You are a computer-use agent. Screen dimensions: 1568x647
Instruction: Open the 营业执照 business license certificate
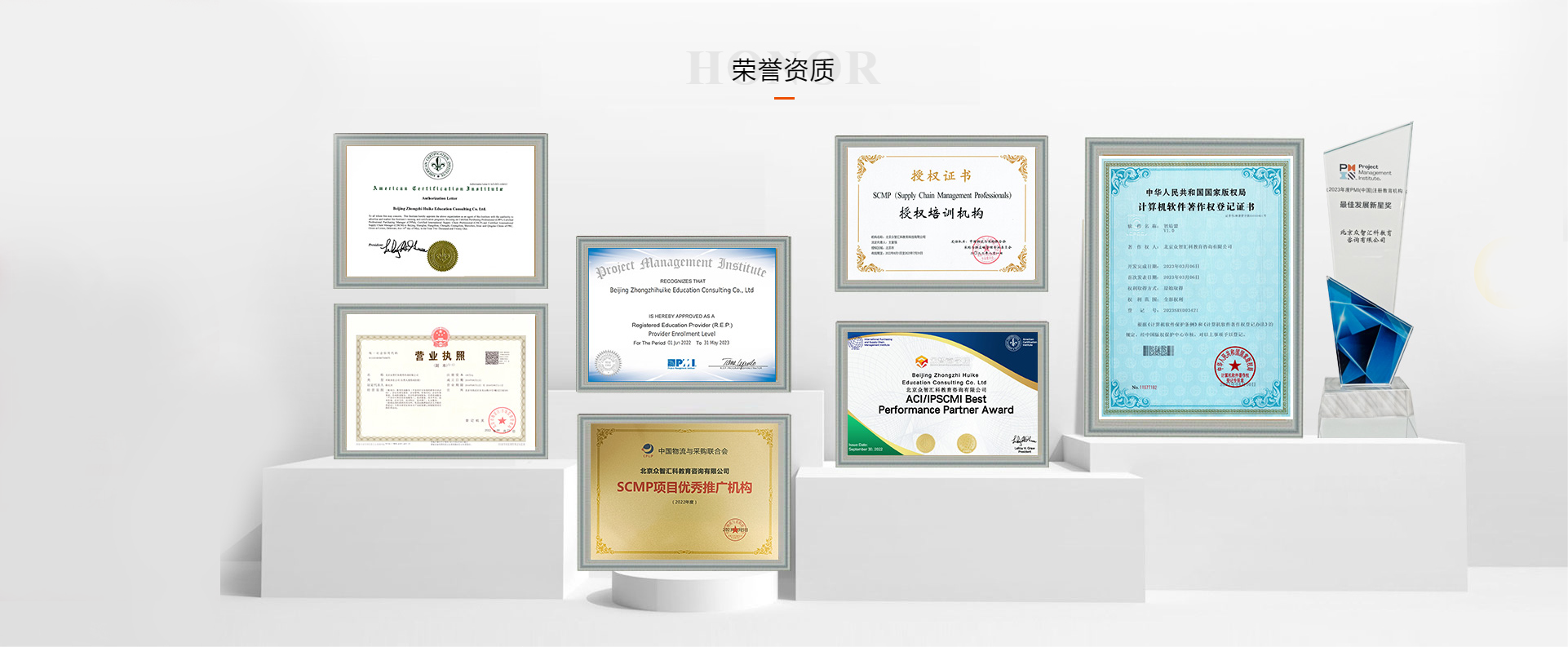(441, 381)
